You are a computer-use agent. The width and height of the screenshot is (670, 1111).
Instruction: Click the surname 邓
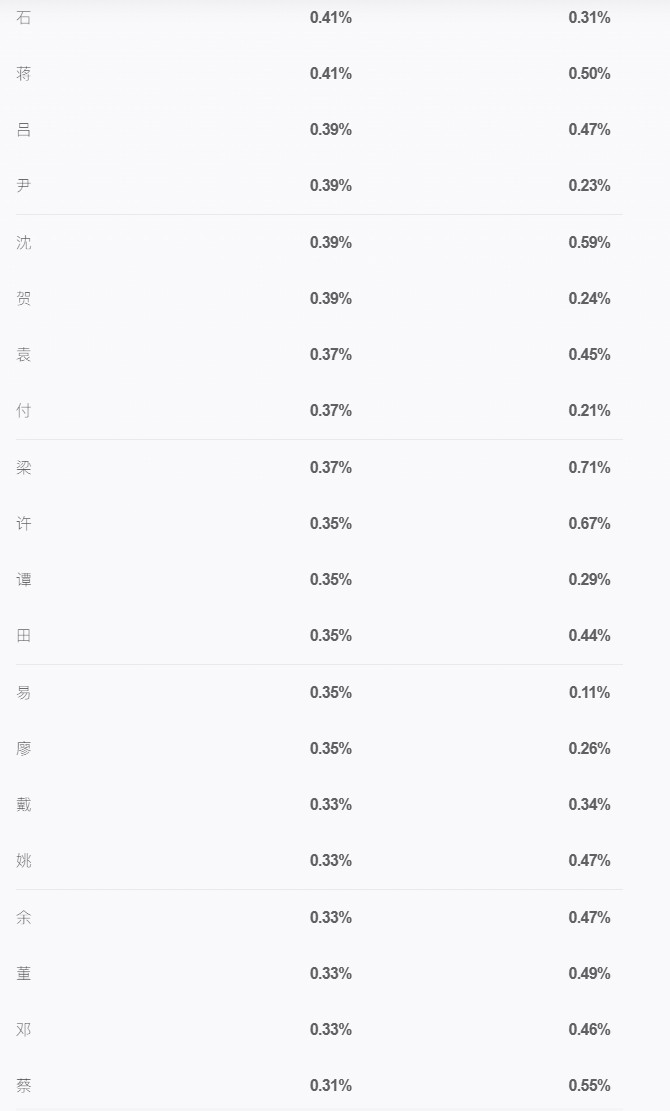[x=23, y=1030]
